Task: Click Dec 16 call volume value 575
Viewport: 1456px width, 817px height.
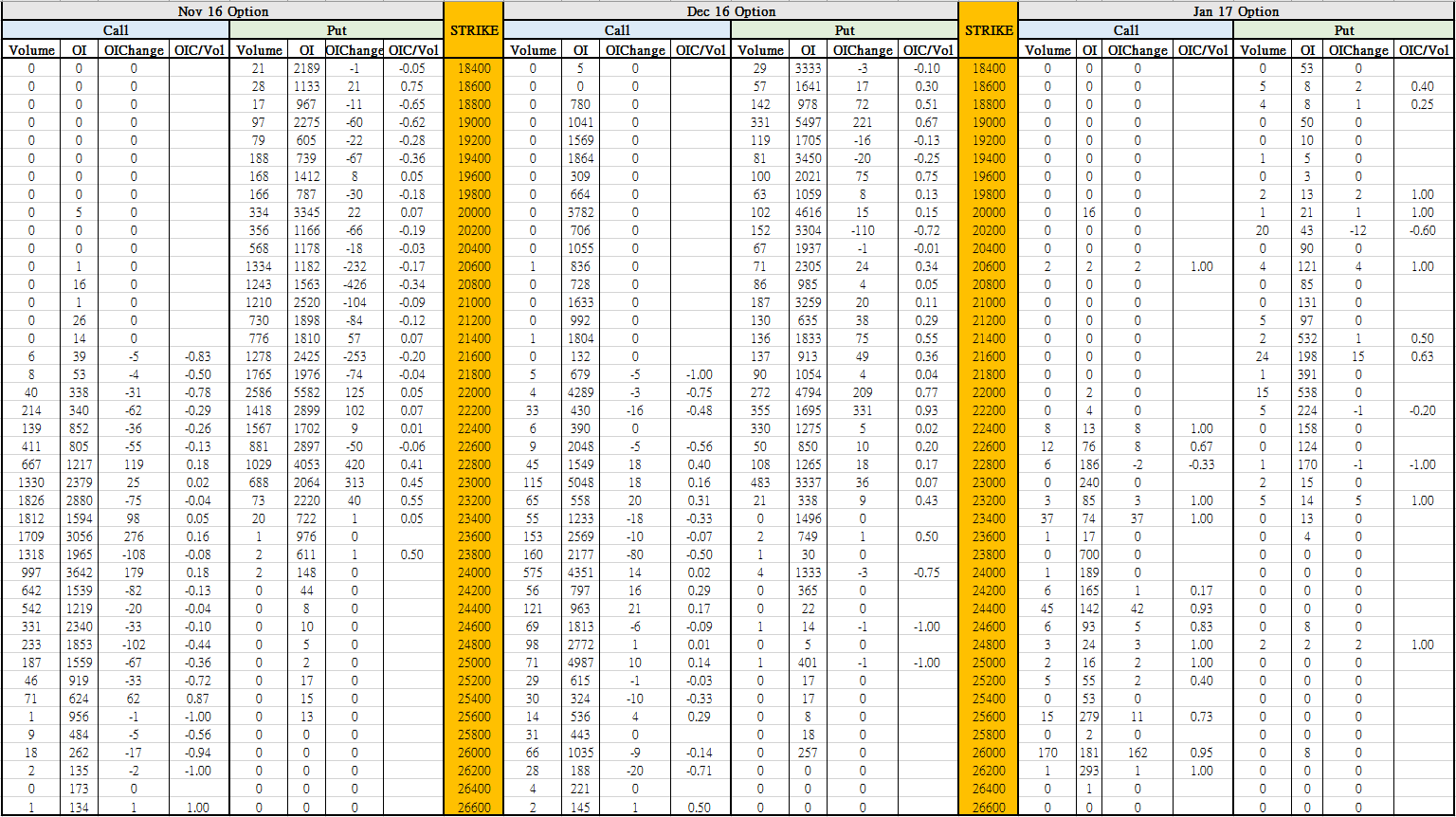Action: 533,572
